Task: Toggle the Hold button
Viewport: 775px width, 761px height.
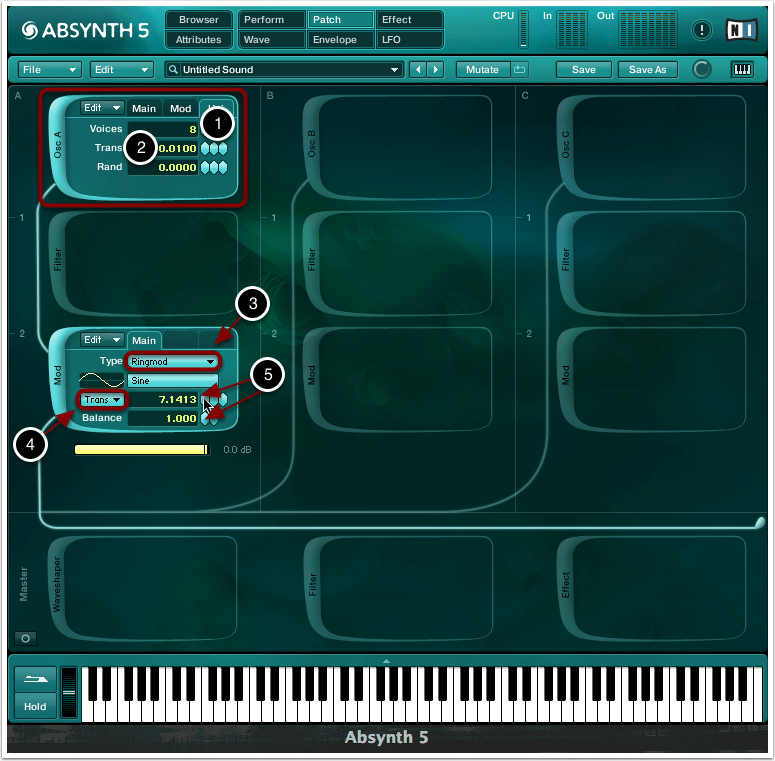Action: 35,706
